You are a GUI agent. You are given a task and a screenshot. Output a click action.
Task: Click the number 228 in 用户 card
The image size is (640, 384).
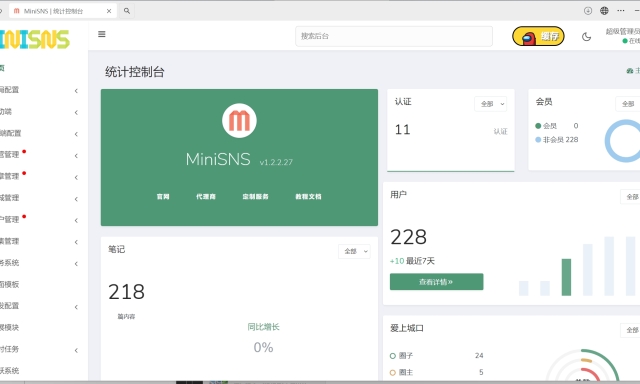409,237
